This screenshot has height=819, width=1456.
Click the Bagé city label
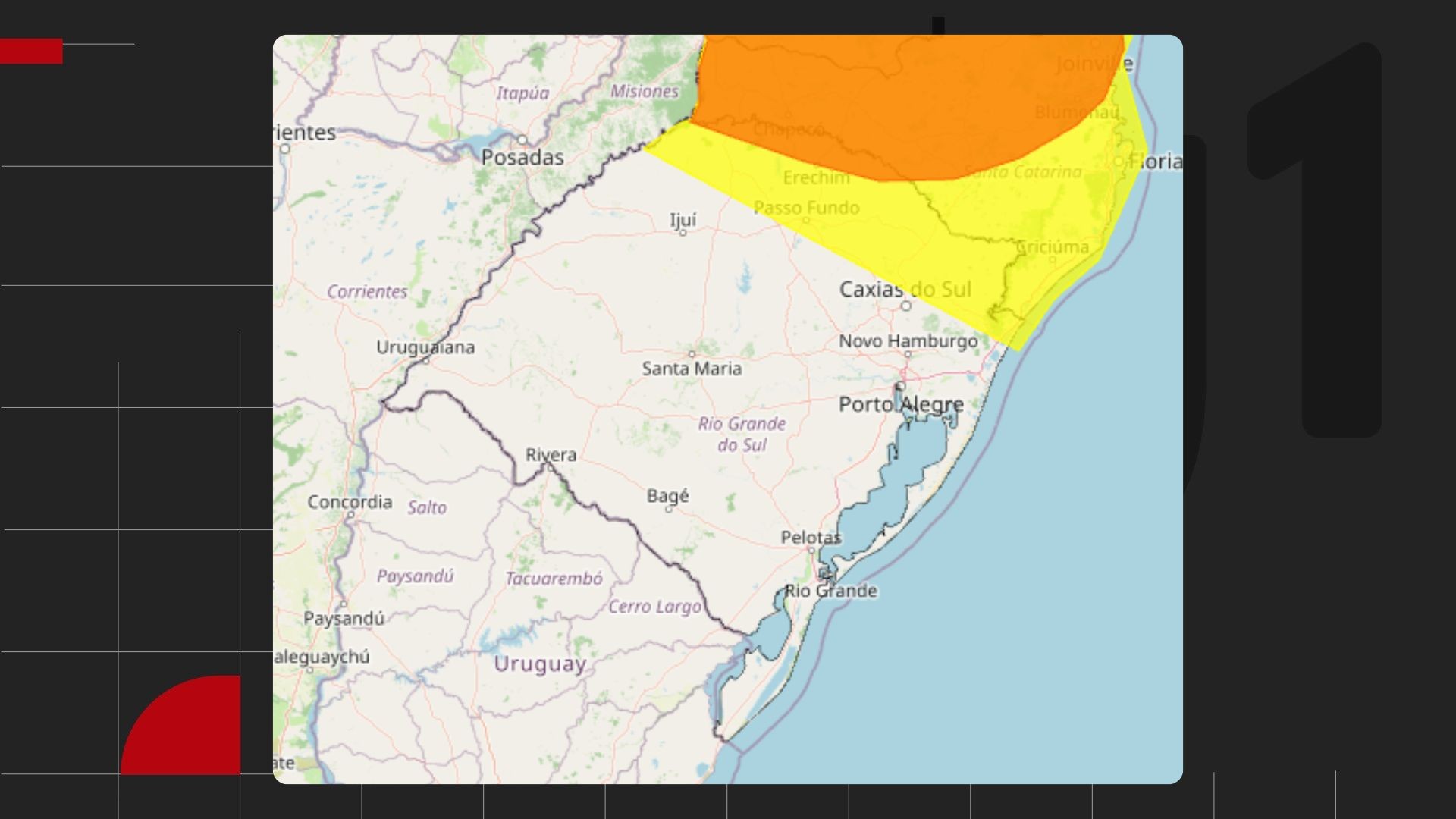click(x=667, y=496)
